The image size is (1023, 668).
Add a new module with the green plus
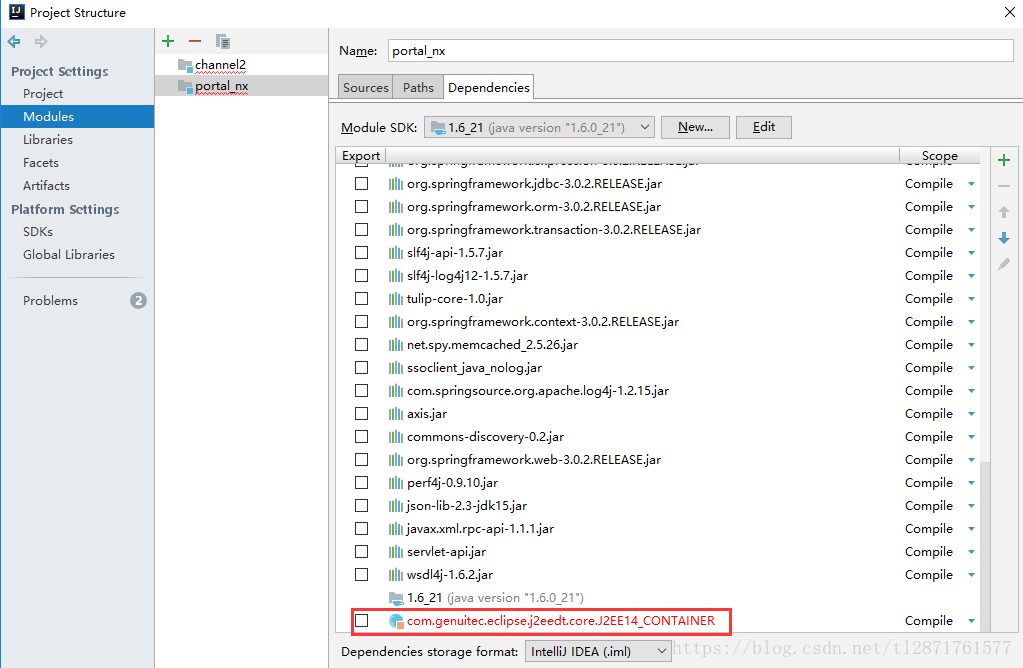(168, 41)
